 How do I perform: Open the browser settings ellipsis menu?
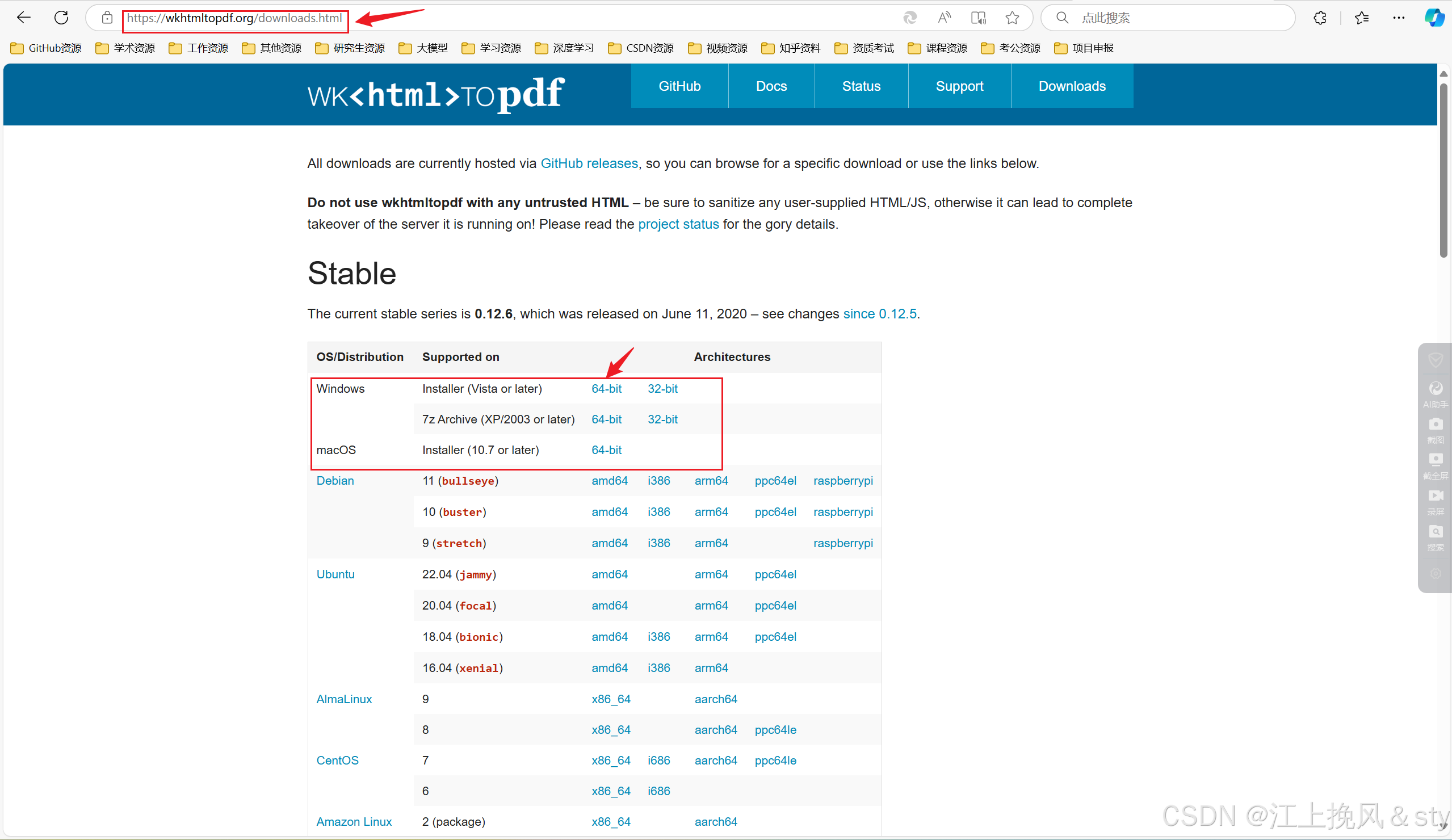click(1399, 18)
